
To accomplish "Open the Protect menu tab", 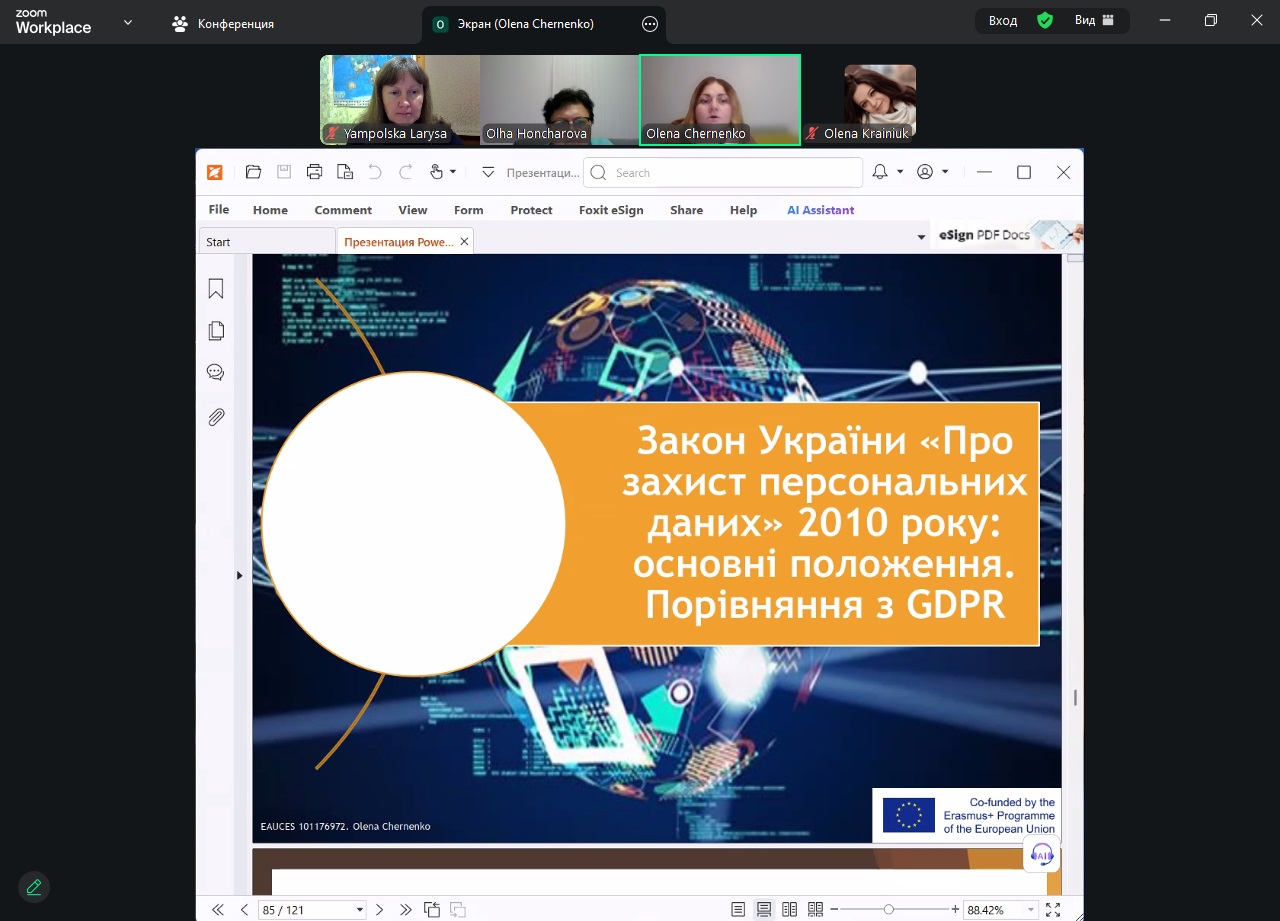I will pyautogui.click(x=531, y=210).
